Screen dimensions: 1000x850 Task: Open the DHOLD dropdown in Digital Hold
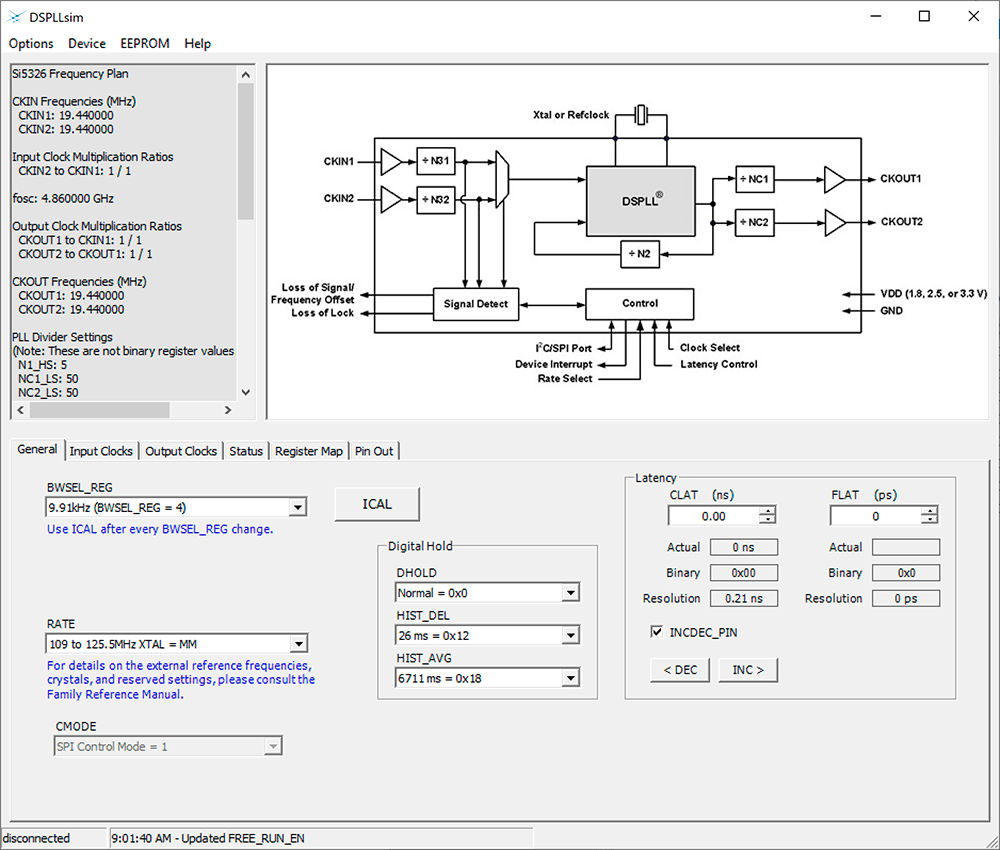click(x=570, y=592)
